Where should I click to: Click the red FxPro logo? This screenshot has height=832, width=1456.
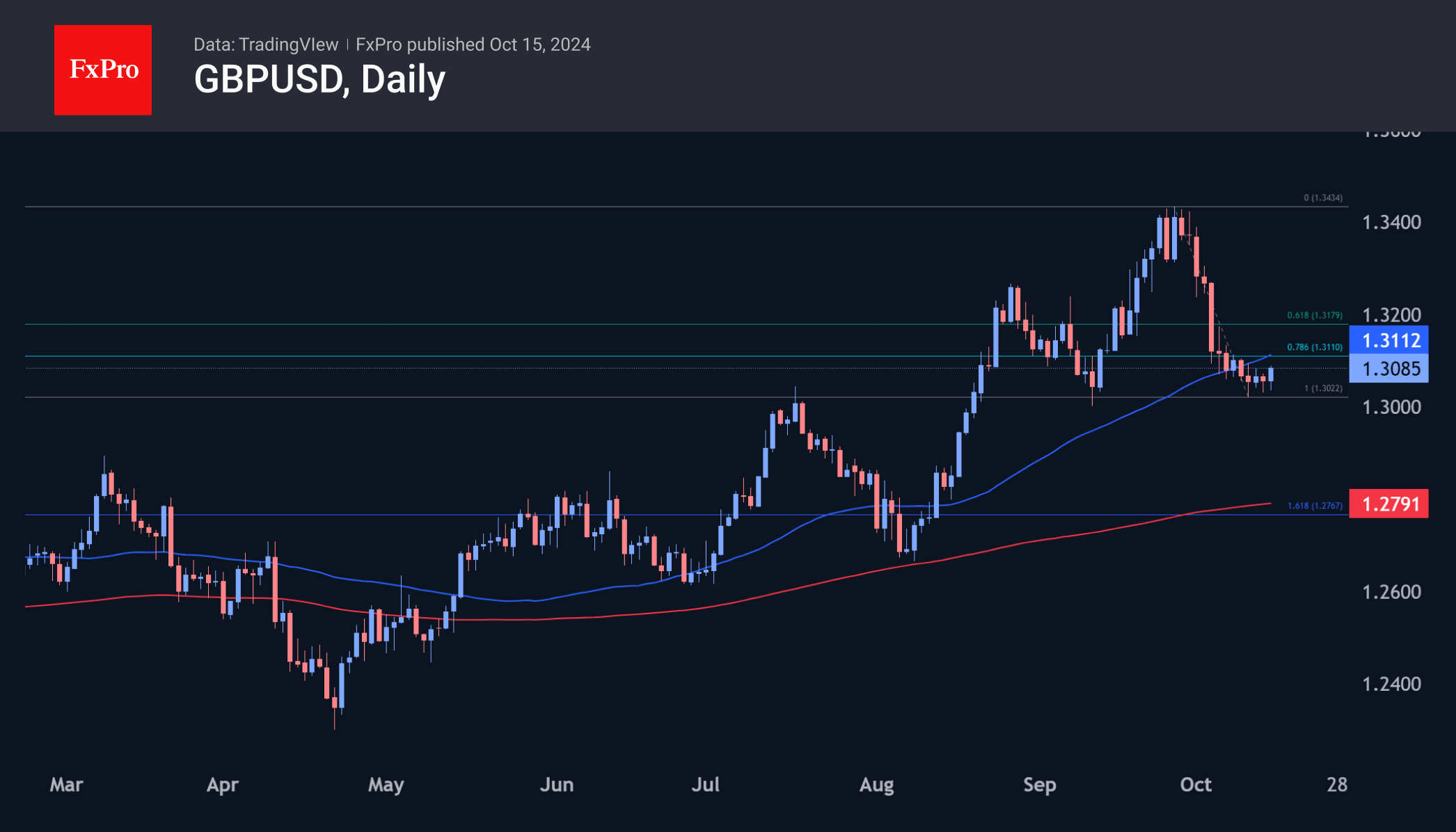point(103,70)
